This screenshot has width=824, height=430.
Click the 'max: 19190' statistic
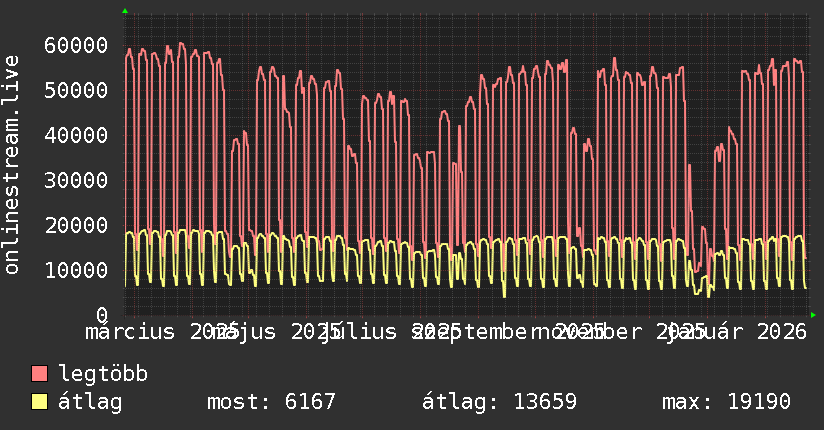[x=726, y=402]
